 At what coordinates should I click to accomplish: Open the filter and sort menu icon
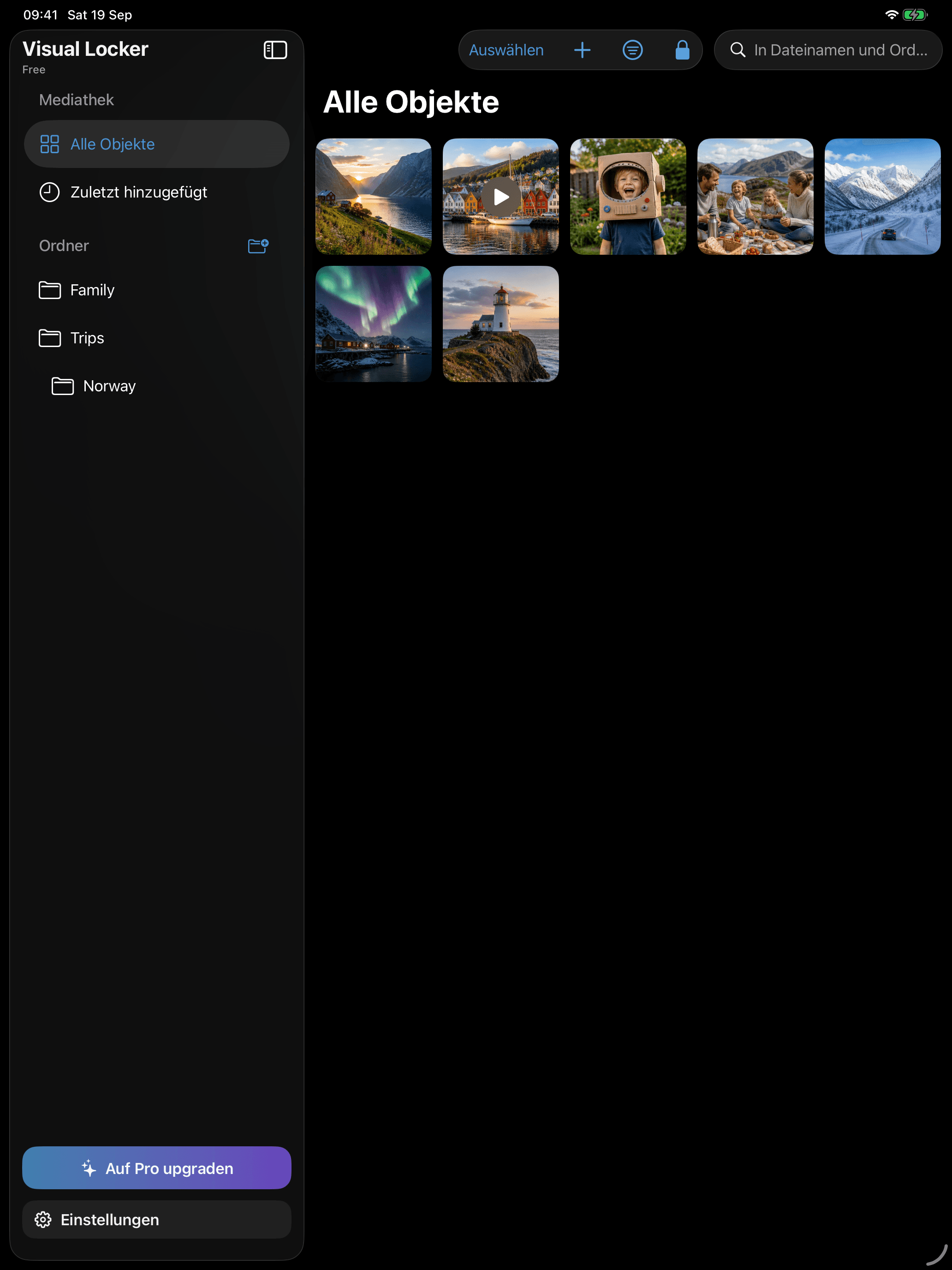tap(632, 50)
